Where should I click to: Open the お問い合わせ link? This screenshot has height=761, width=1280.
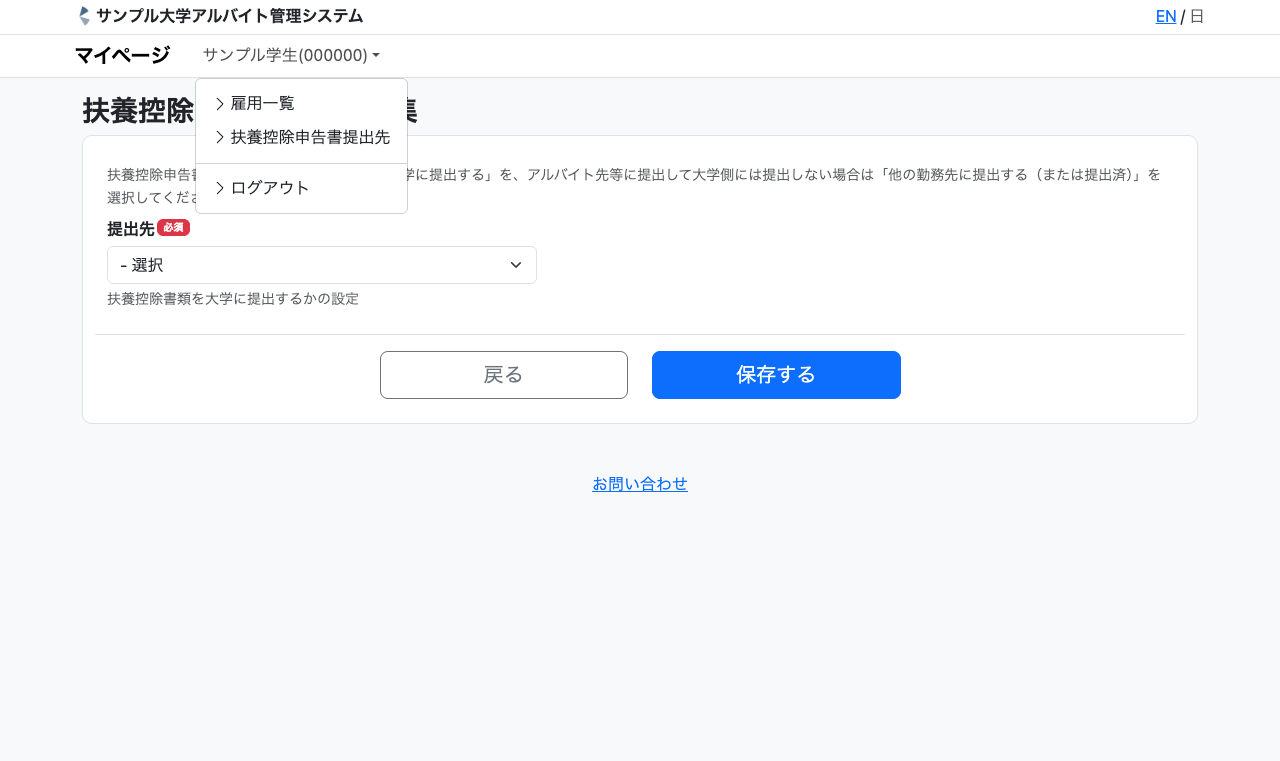(x=640, y=484)
